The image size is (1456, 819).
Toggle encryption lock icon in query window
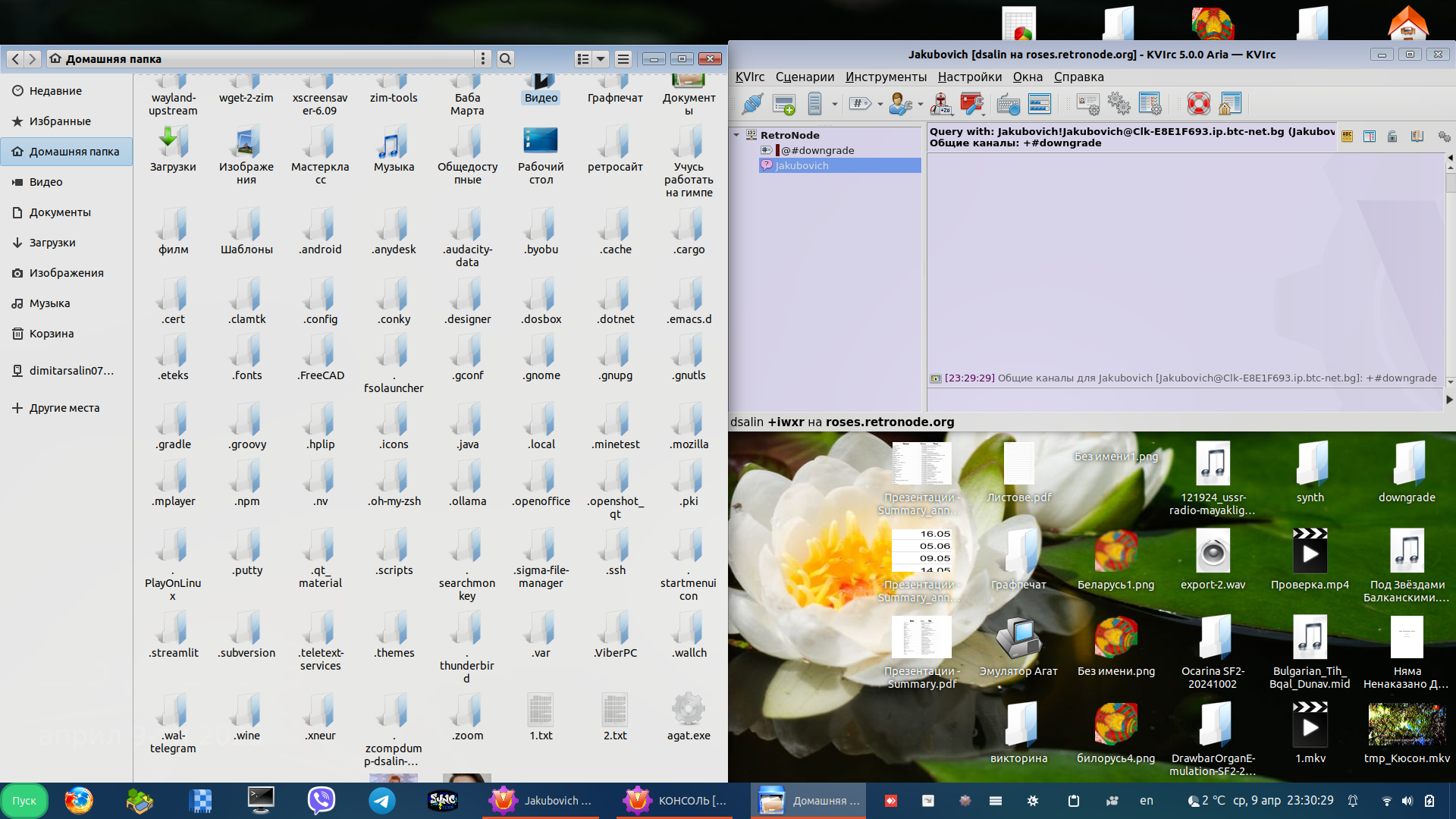(1392, 136)
